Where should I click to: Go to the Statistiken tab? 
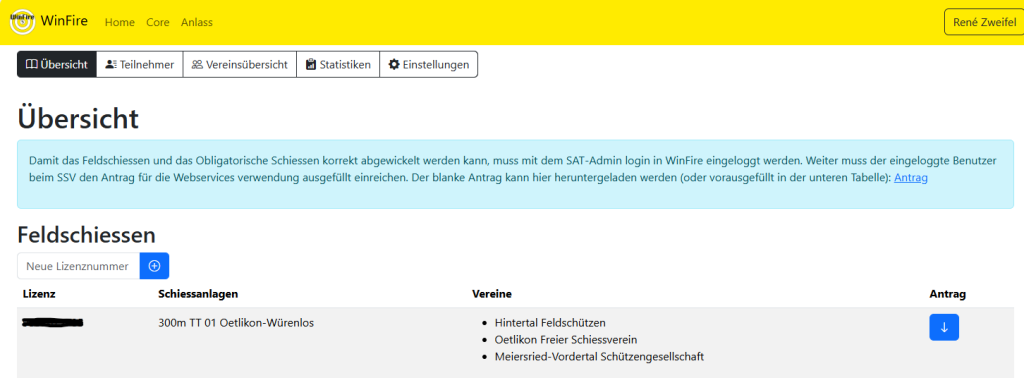click(338, 65)
